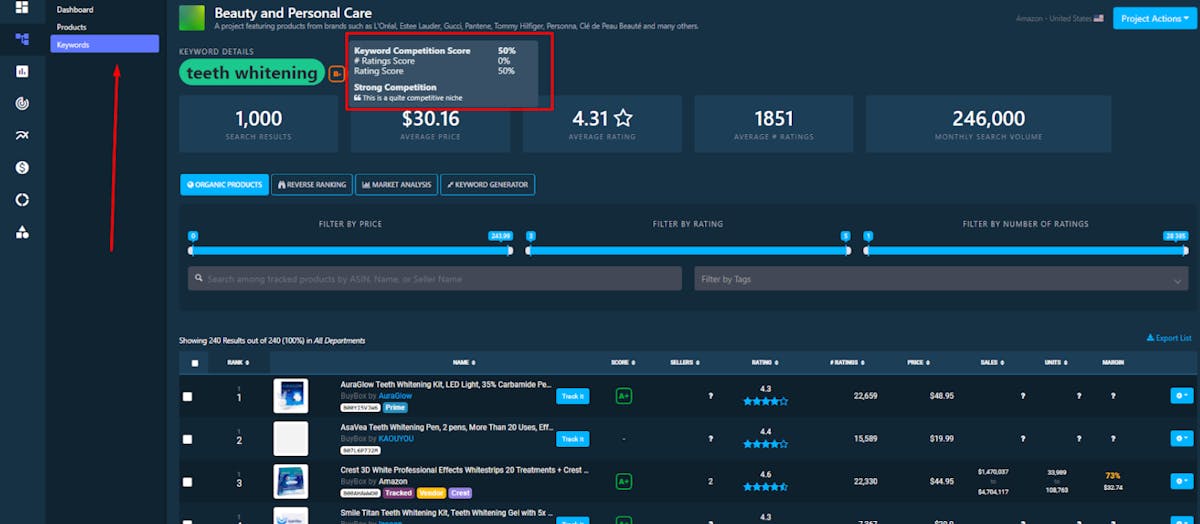
Task: Click the Amazon United States marketplace flag
Action: click(1099, 18)
